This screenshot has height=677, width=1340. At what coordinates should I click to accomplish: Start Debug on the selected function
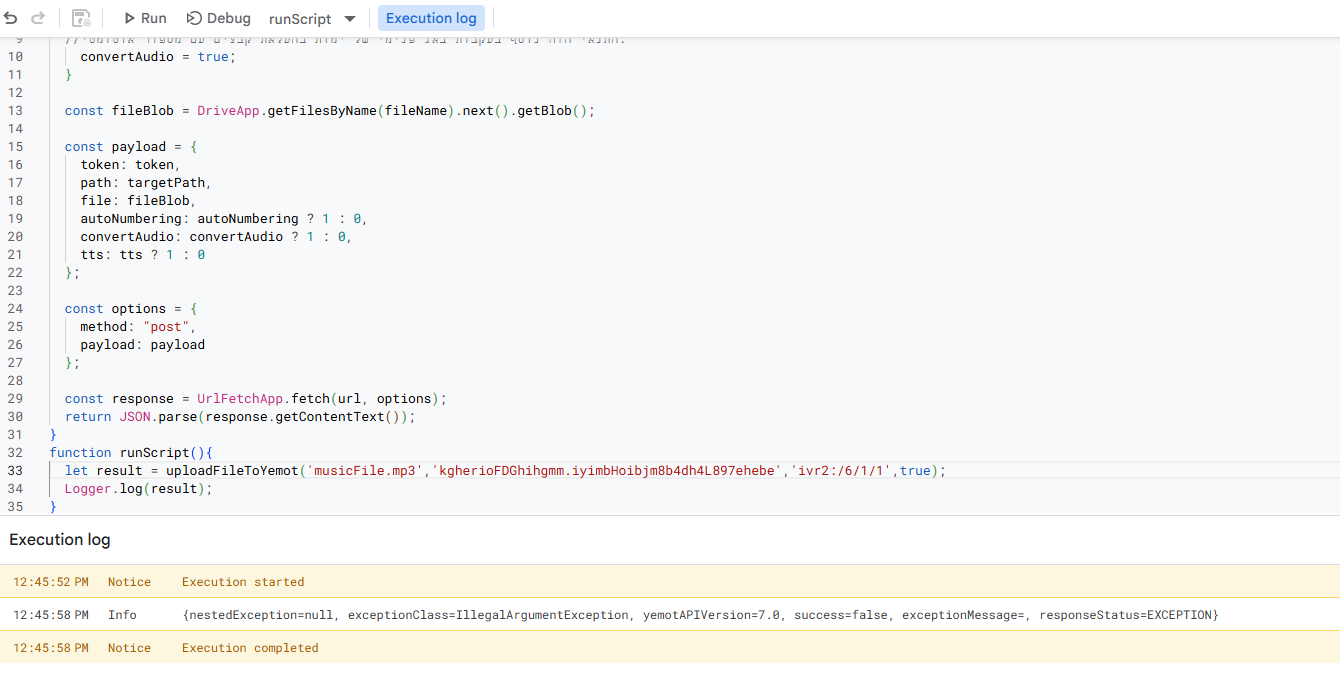pyautogui.click(x=218, y=18)
